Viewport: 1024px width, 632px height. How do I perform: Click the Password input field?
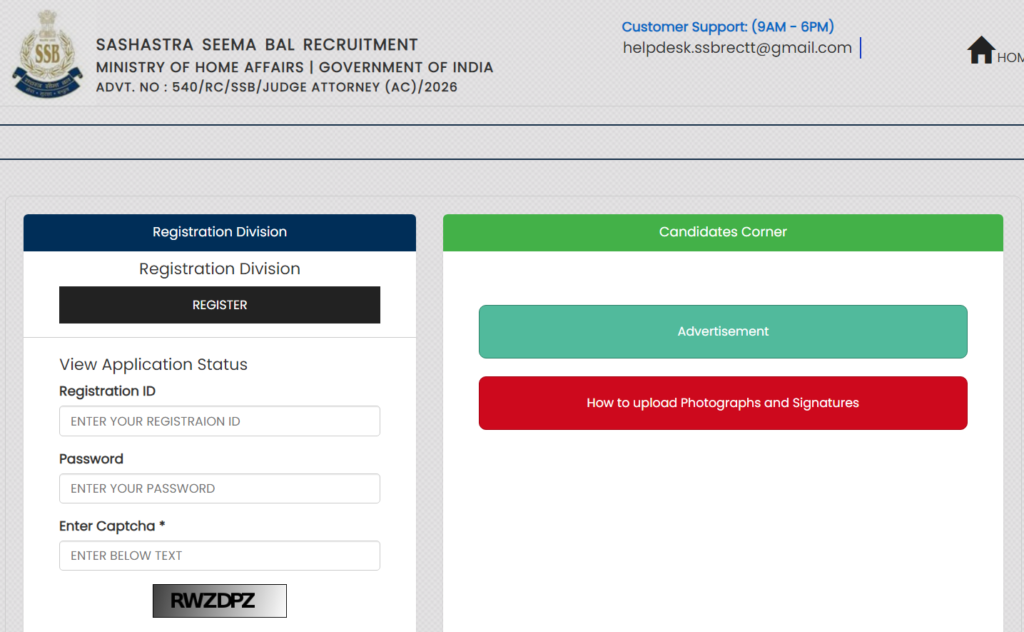(x=219, y=488)
